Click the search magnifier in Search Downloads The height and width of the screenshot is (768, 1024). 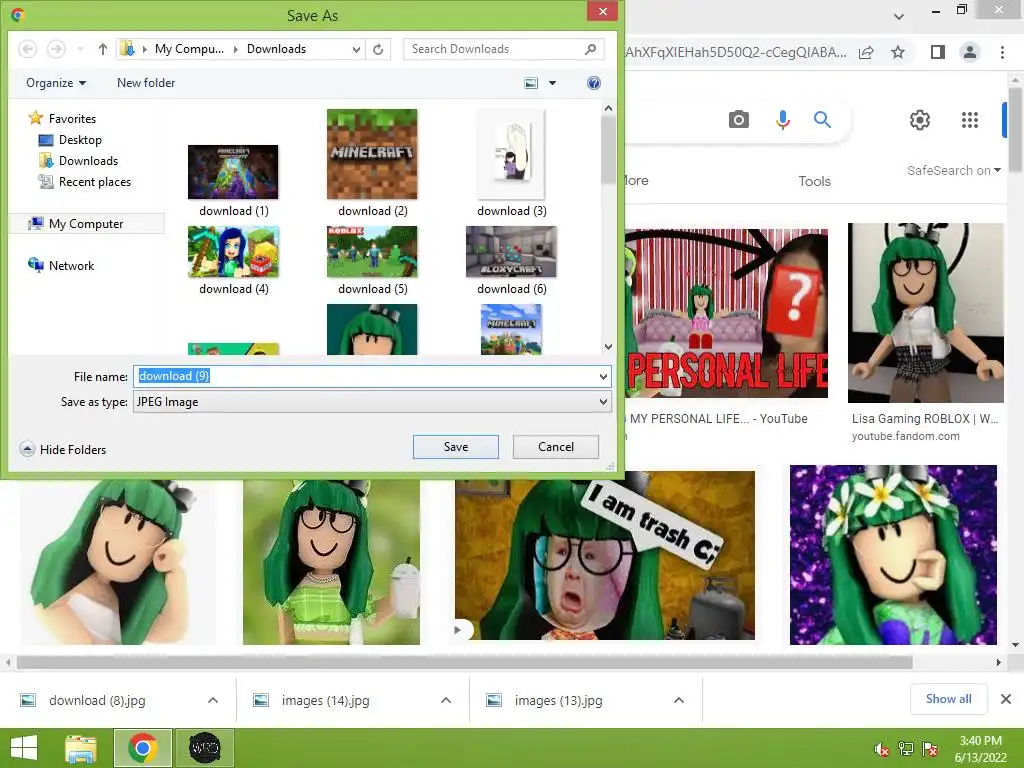tap(590, 49)
